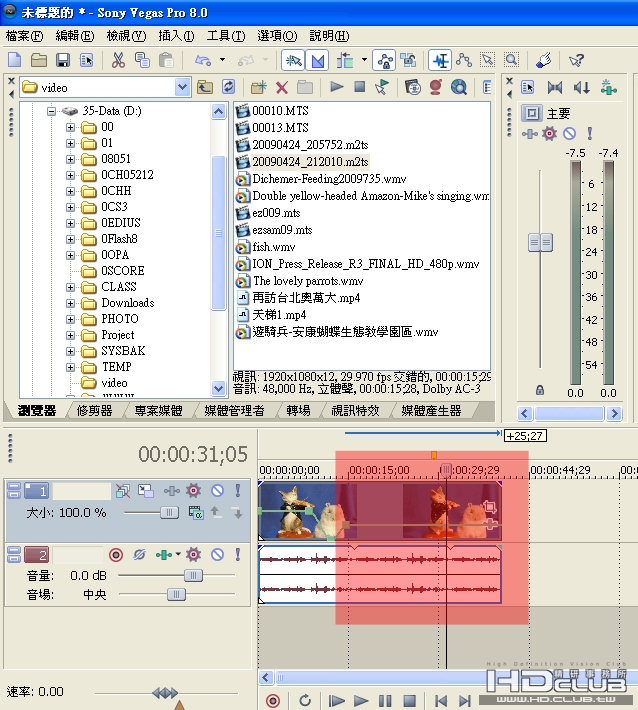The width and height of the screenshot is (638, 710).
Task: Switch to the 轉場 (Transitions) tab
Action: tap(298, 410)
